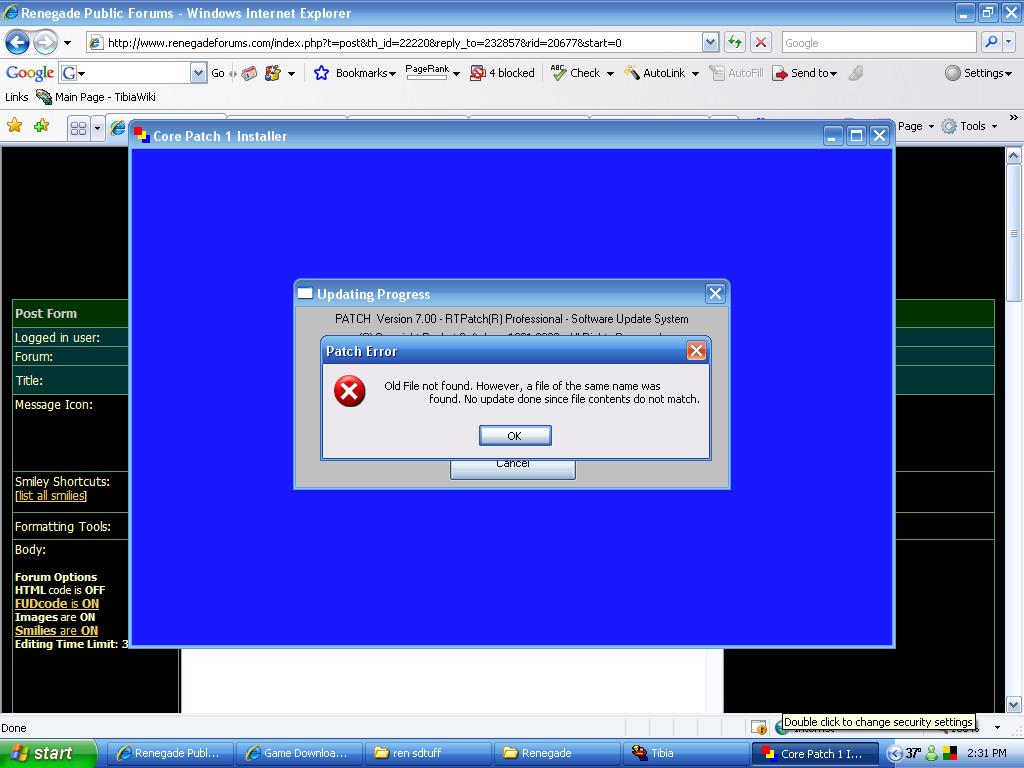Click the IE back arrow button
The image size is (1024, 768).
[17, 42]
